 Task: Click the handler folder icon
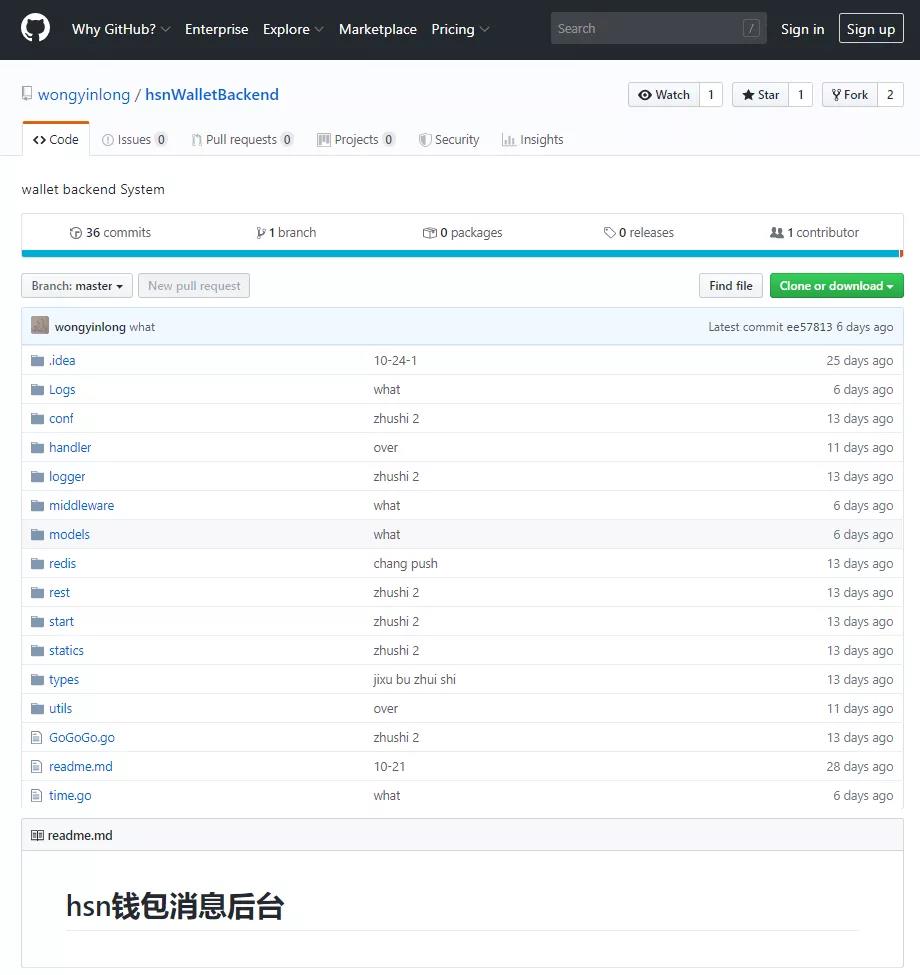coord(37,448)
